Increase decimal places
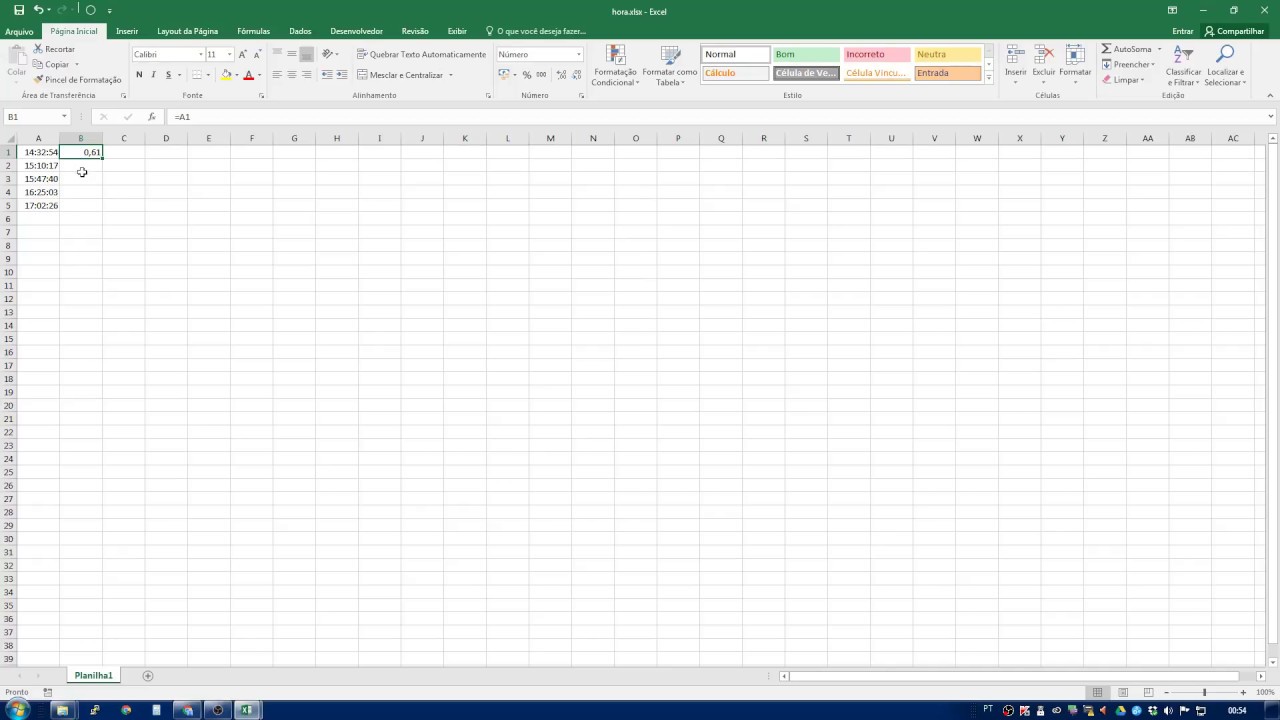 point(561,75)
